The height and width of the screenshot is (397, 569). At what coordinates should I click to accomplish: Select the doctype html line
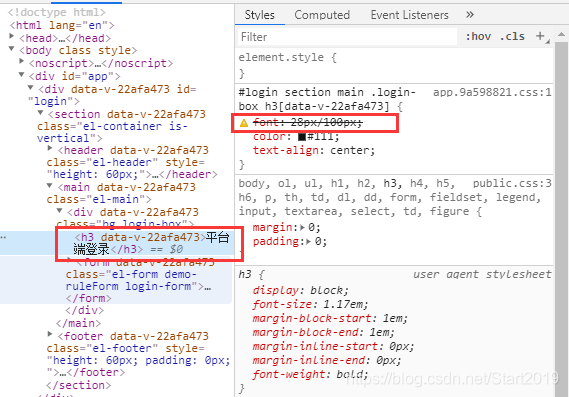(57, 12)
